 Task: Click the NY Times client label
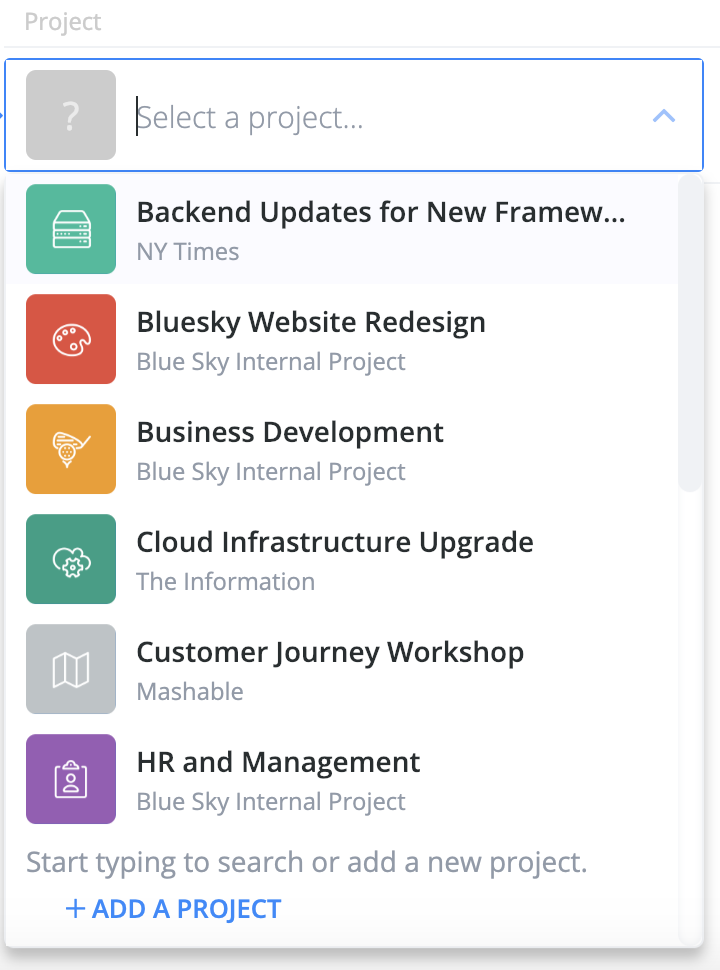pyautogui.click(x=187, y=252)
